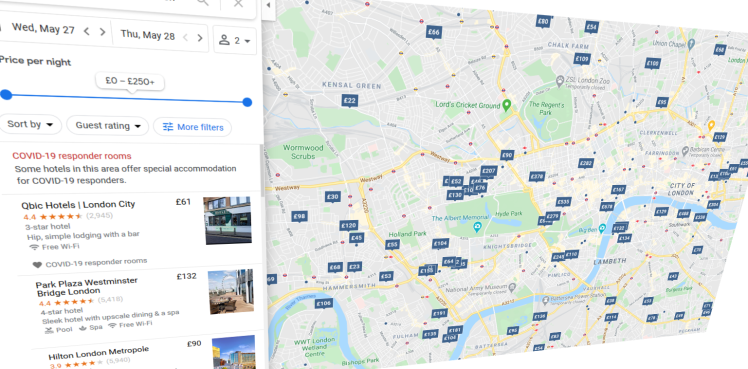Select the £106 marker by River Thames

tap(324, 304)
